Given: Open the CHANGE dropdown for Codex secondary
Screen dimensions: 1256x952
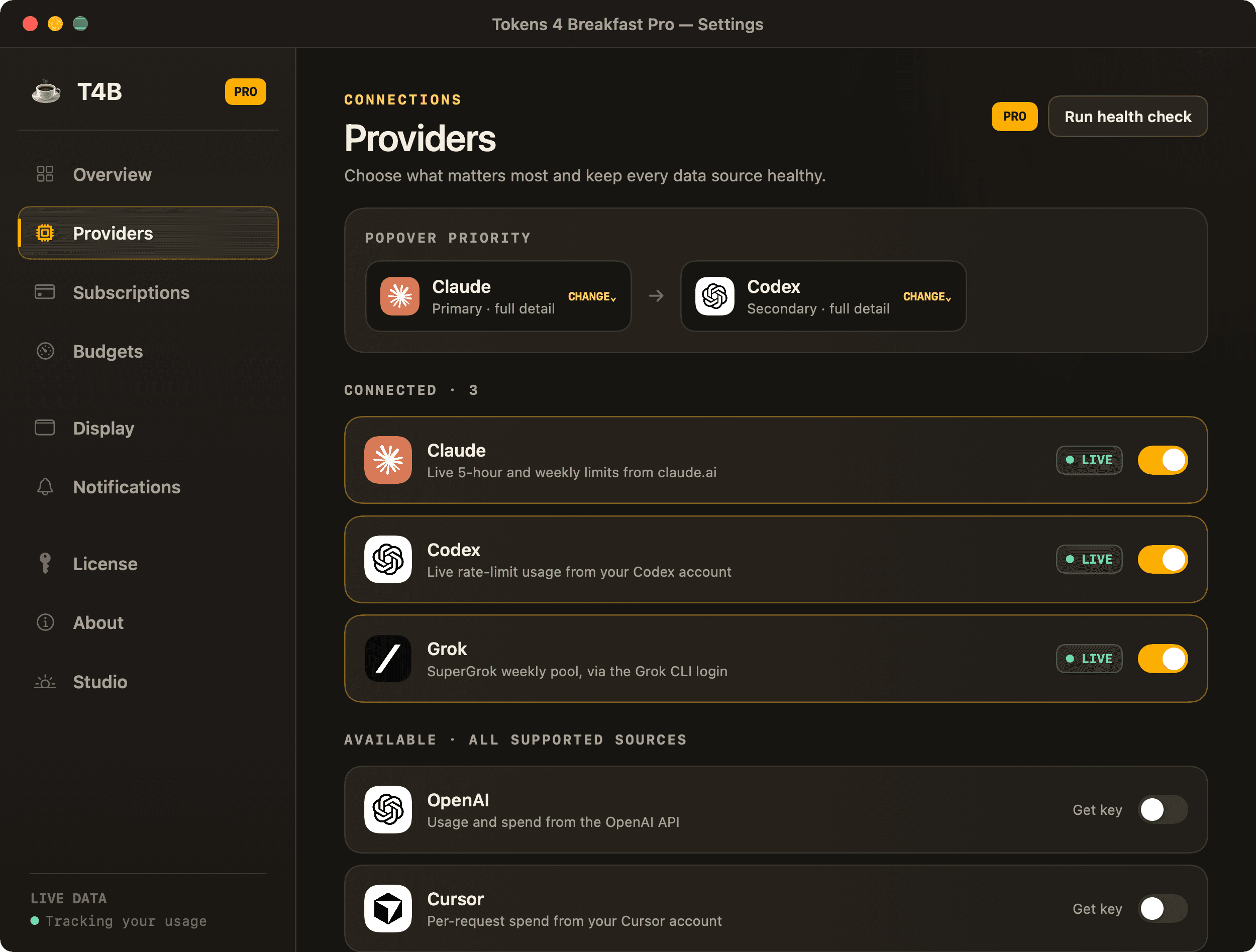Looking at the screenshot, I should [926, 296].
